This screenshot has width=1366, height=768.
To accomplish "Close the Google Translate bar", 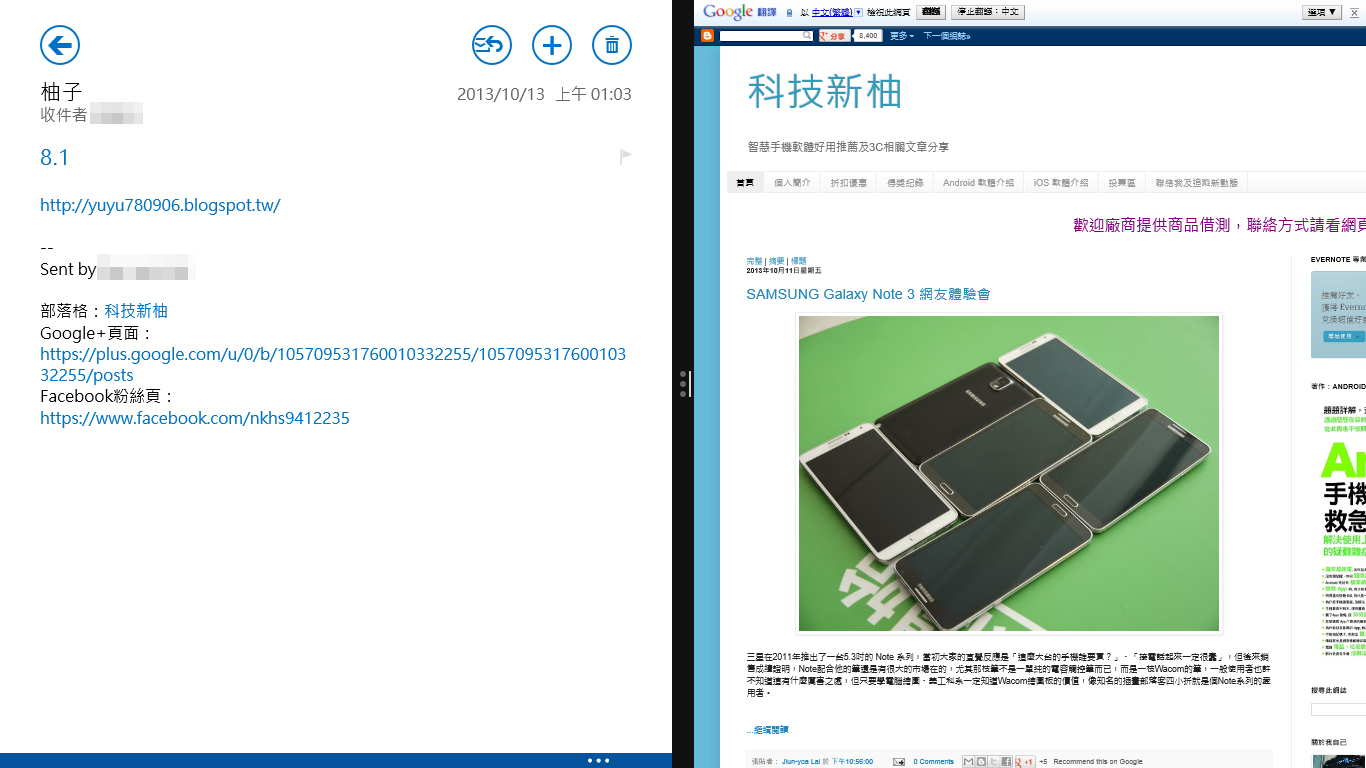I will point(1354,13).
